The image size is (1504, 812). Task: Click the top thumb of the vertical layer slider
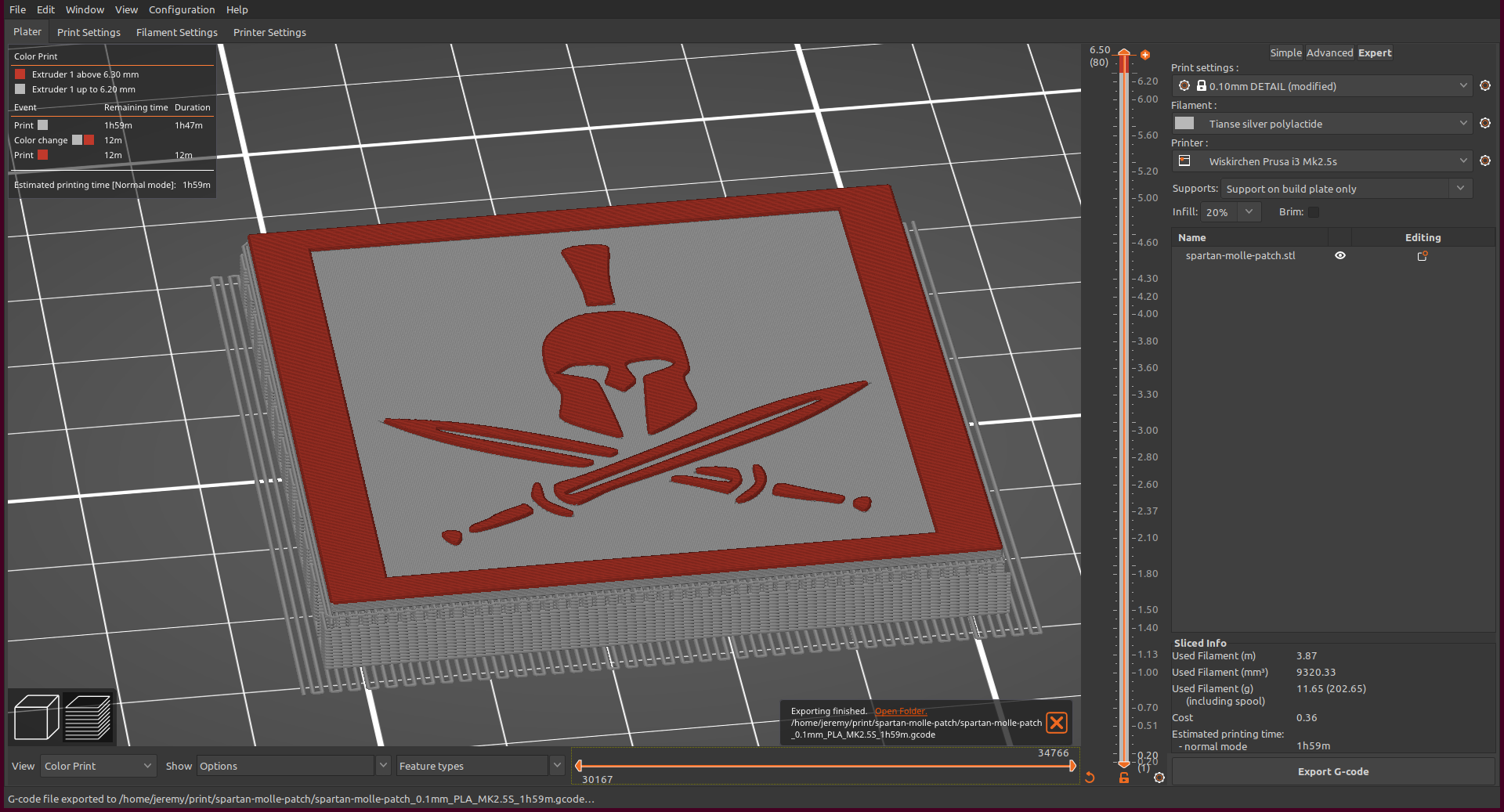[1124, 52]
